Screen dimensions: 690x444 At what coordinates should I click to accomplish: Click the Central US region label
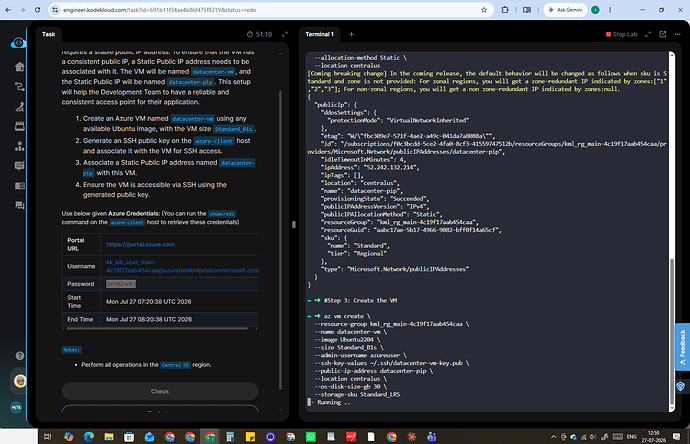(x=175, y=365)
